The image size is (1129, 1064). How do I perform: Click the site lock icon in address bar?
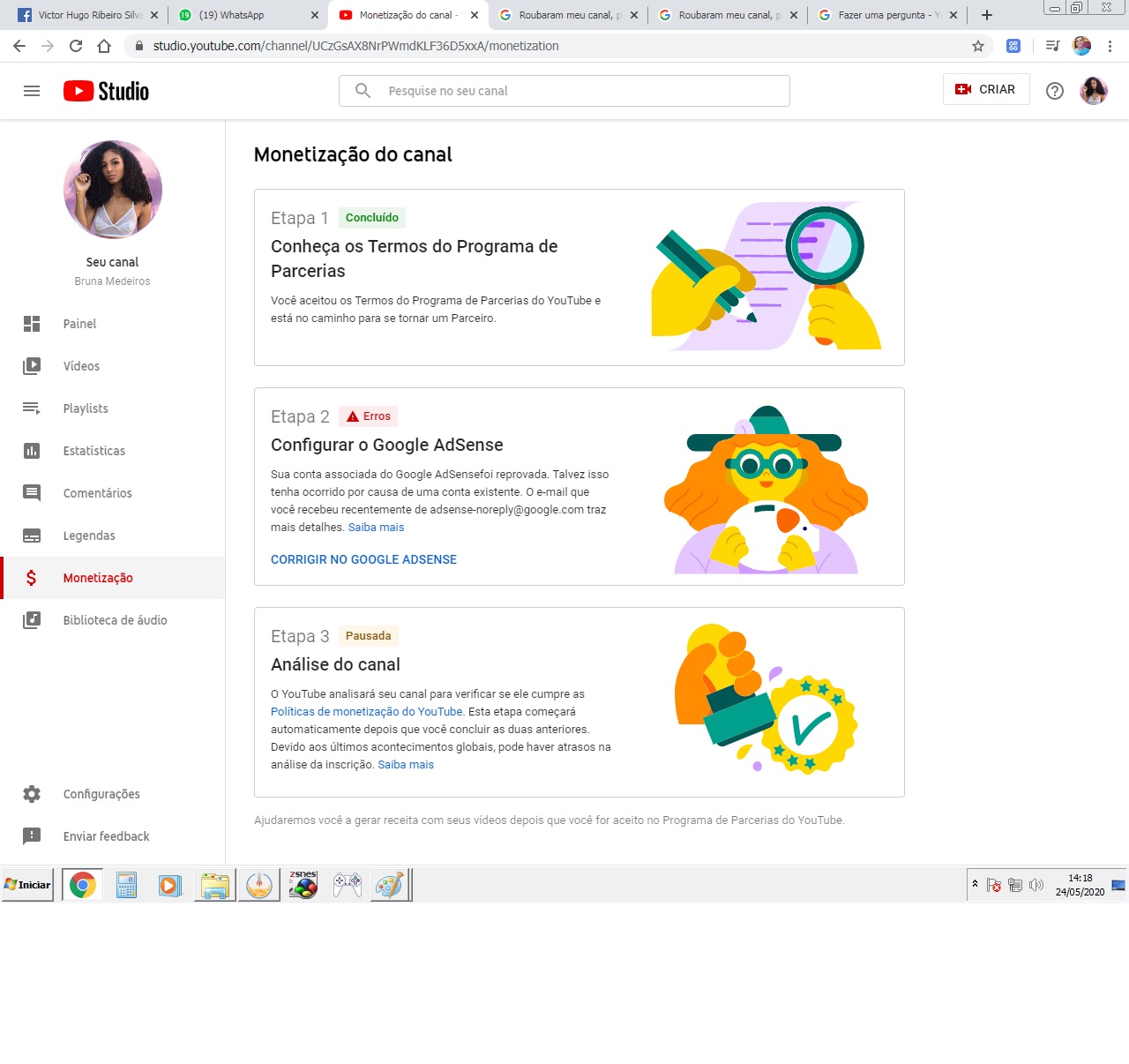coord(138,46)
